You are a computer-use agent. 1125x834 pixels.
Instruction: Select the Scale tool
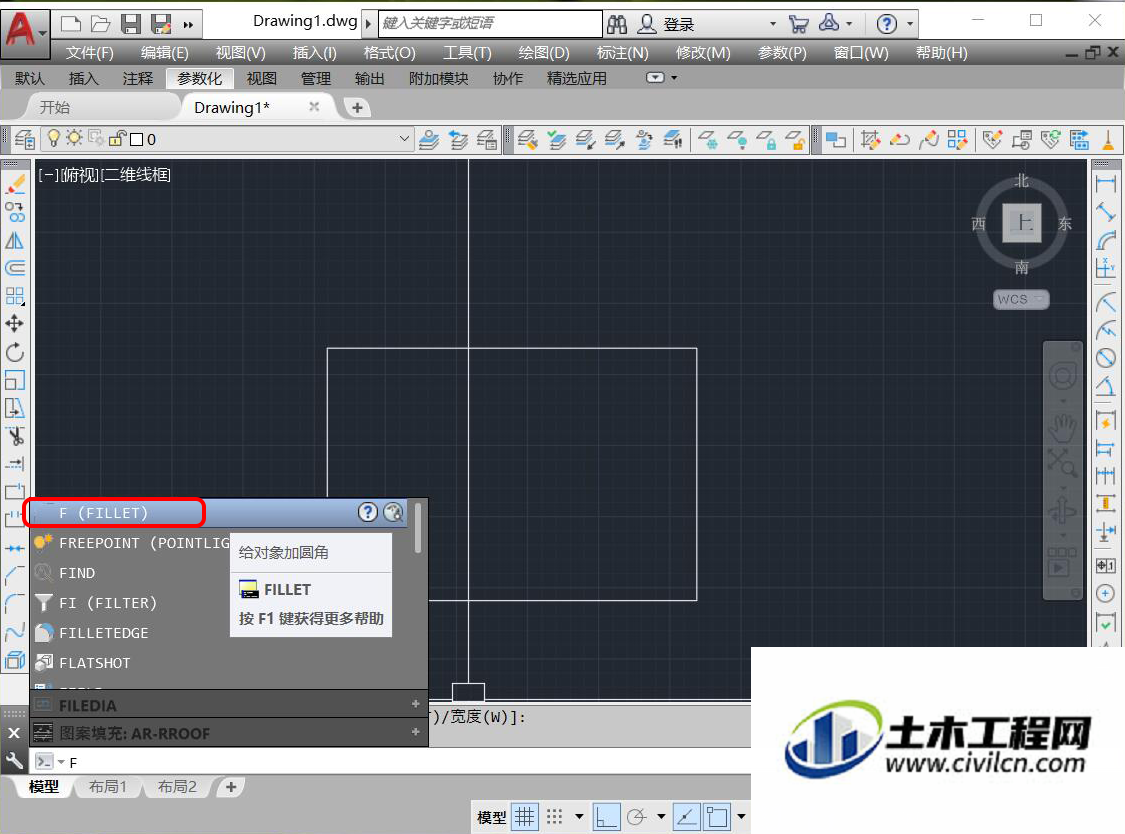(15, 380)
